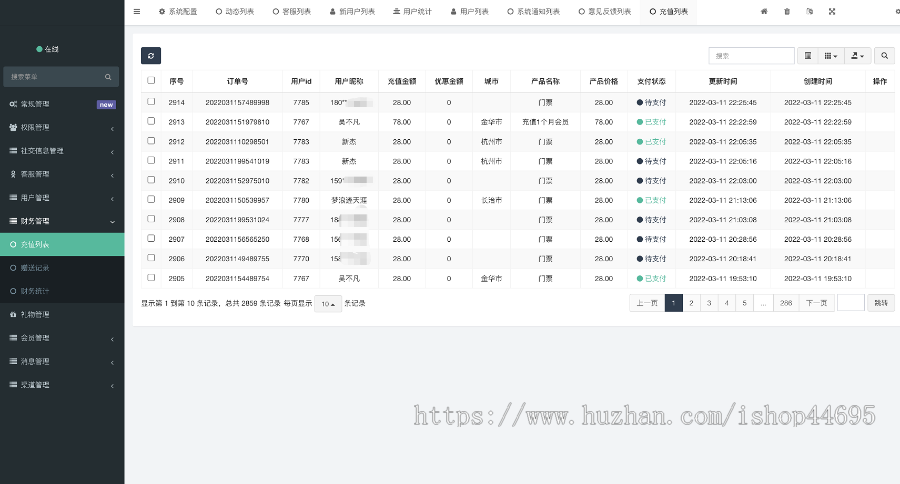The image size is (900, 484).
Task: Expand 渠道管理 with its chevron
Action: point(112,386)
